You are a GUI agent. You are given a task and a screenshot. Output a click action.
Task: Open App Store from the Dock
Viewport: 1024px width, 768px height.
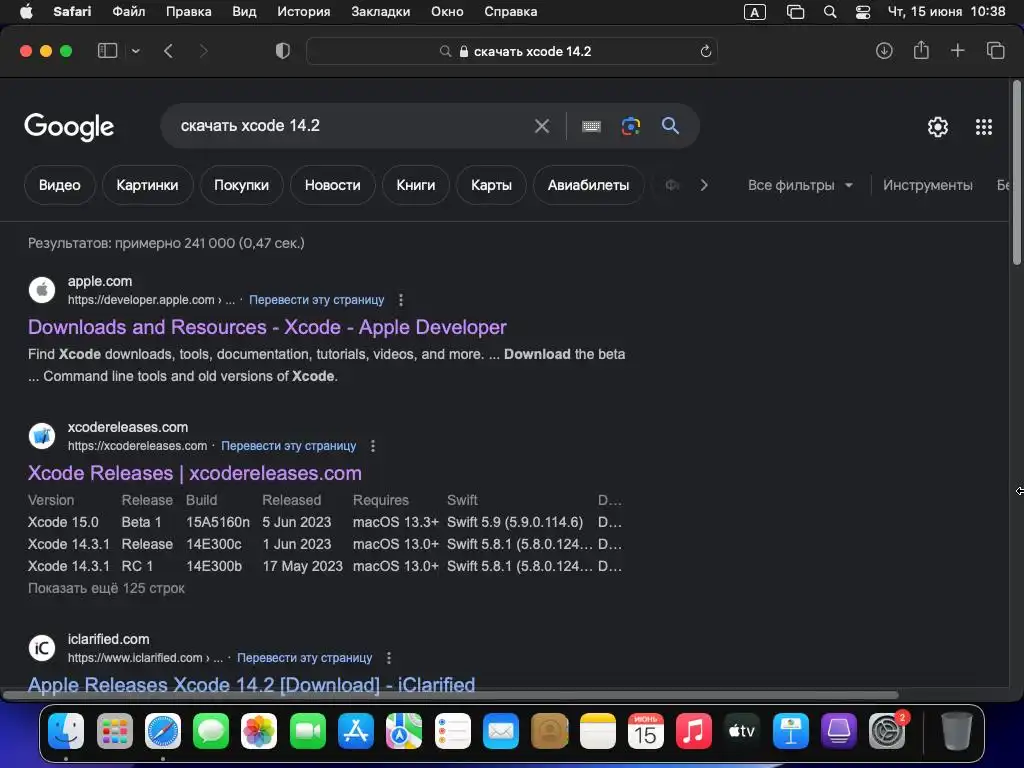356,731
